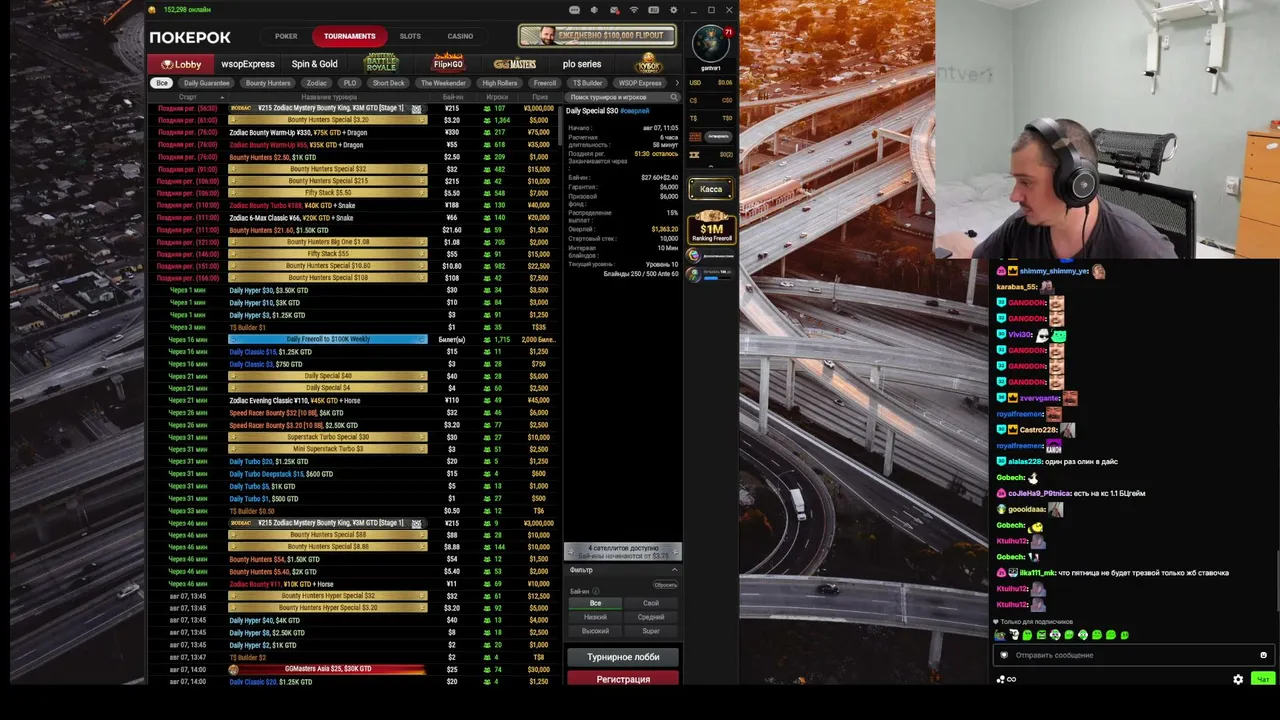Sort tournaments by Приз column
Image resolution: width=1280 pixels, height=720 pixels.
point(540,97)
